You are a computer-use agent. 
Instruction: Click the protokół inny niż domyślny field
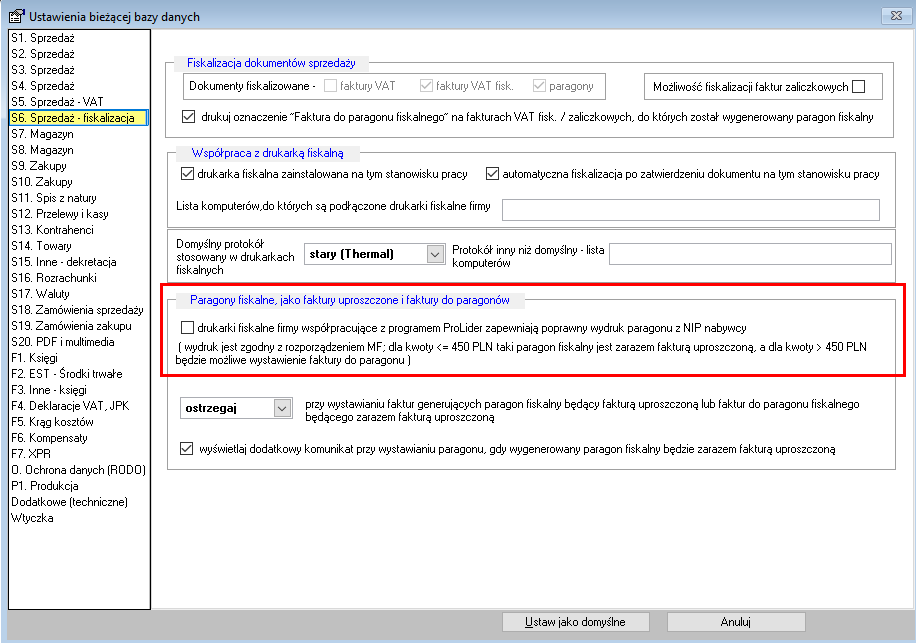pos(750,254)
